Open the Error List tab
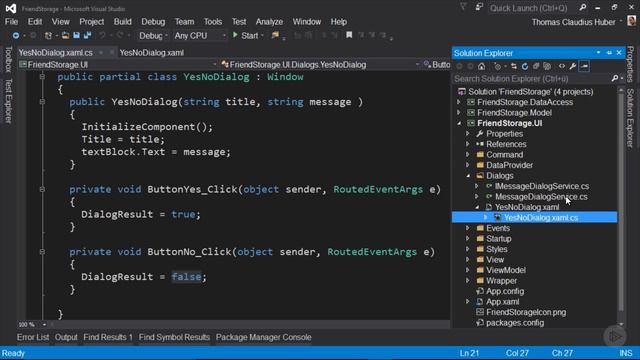The image size is (640, 360). point(33,337)
